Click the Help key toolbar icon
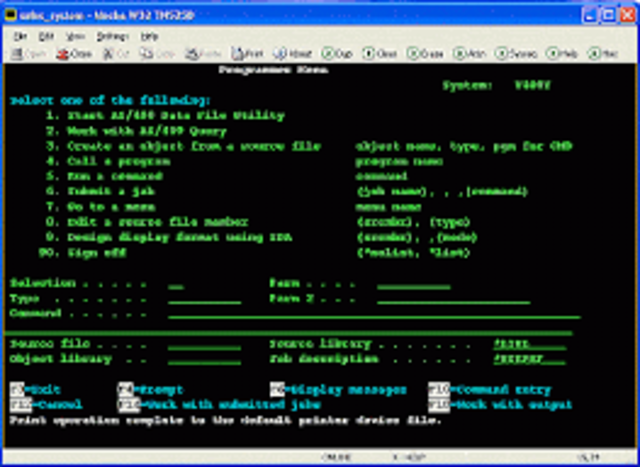The height and width of the screenshot is (467, 640). click(562, 53)
